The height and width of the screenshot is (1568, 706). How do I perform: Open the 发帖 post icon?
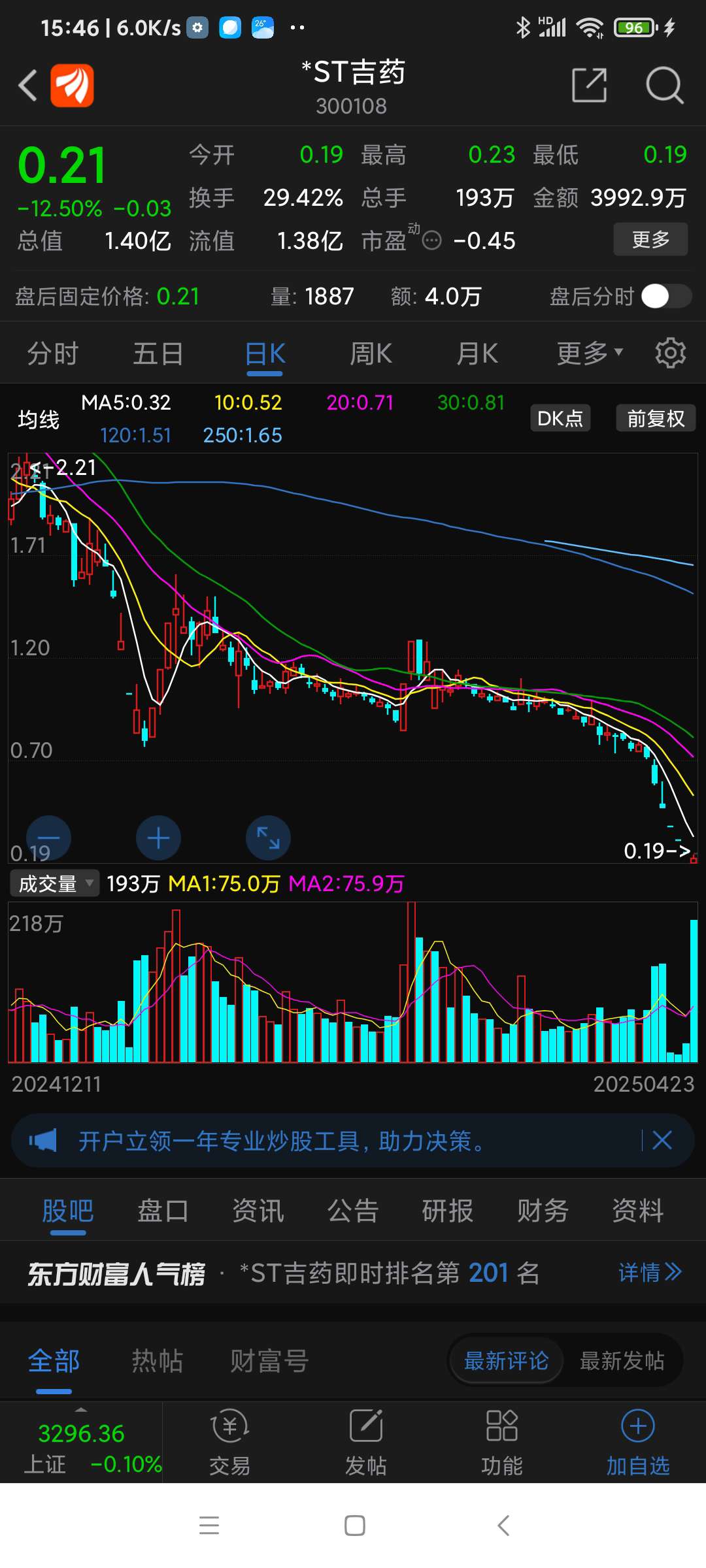(366, 1442)
